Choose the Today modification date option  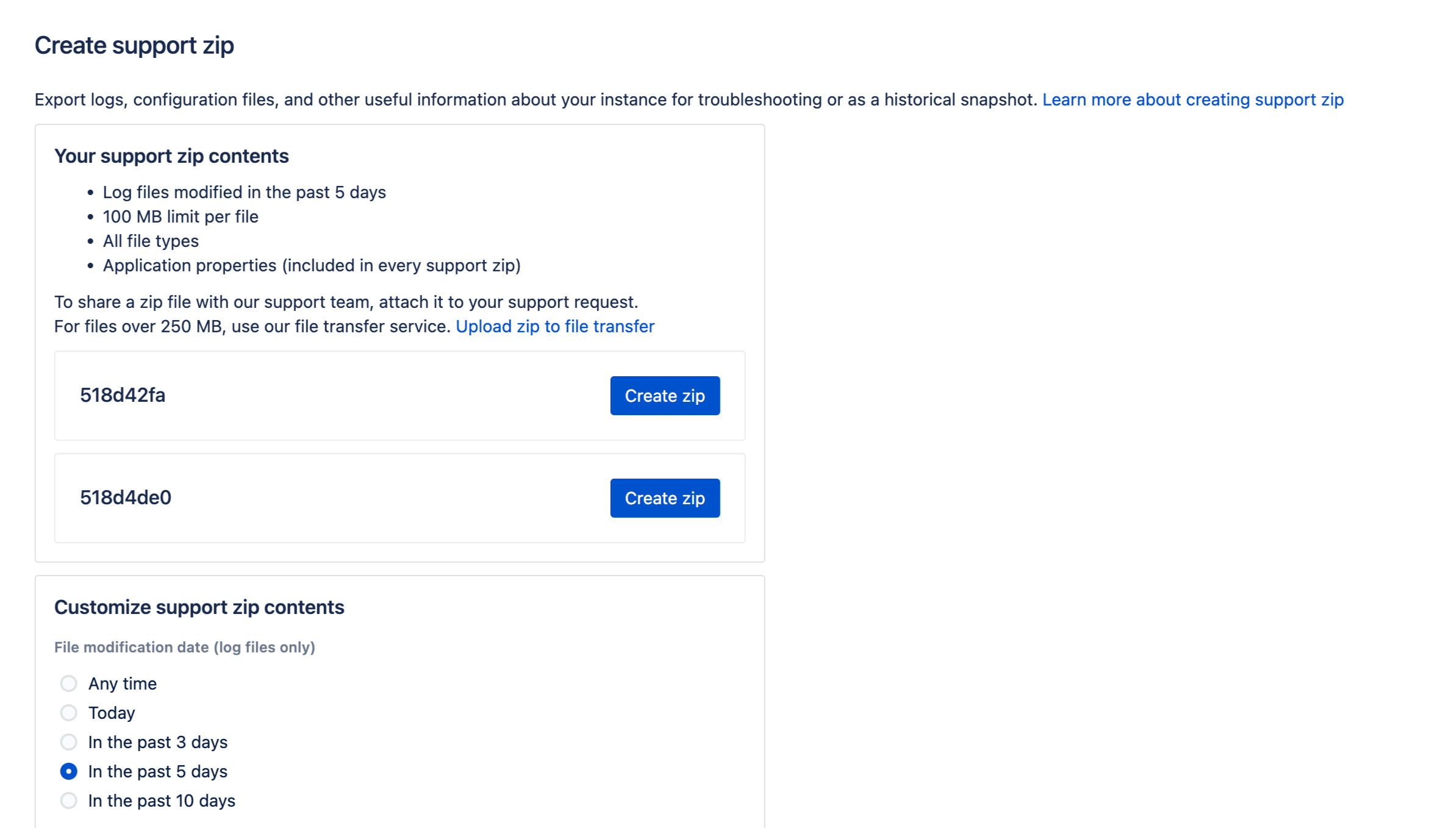(x=69, y=713)
